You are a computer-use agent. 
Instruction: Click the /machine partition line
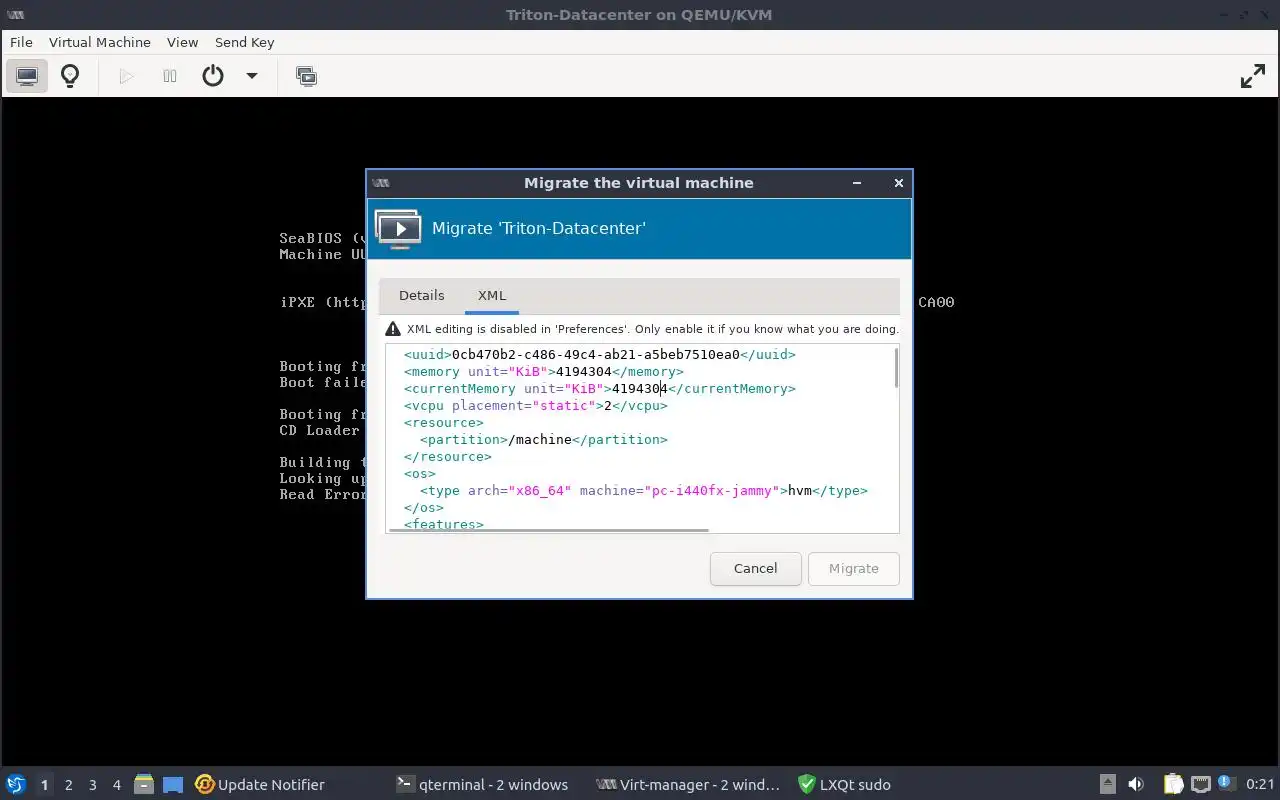click(x=544, y=439)
